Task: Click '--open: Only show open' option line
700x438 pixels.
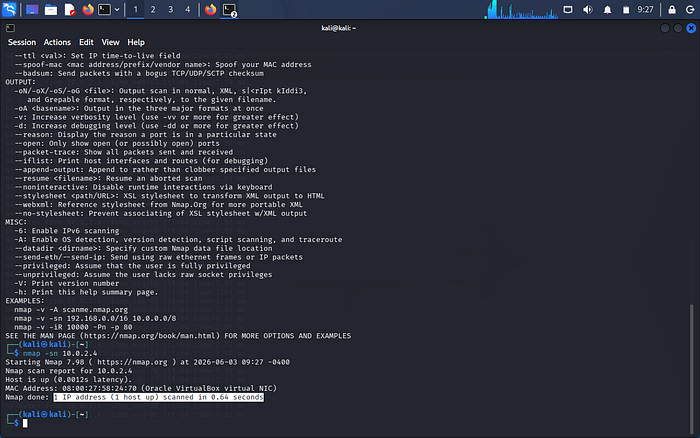Action: pyautogui.click(x=117, y=143)
